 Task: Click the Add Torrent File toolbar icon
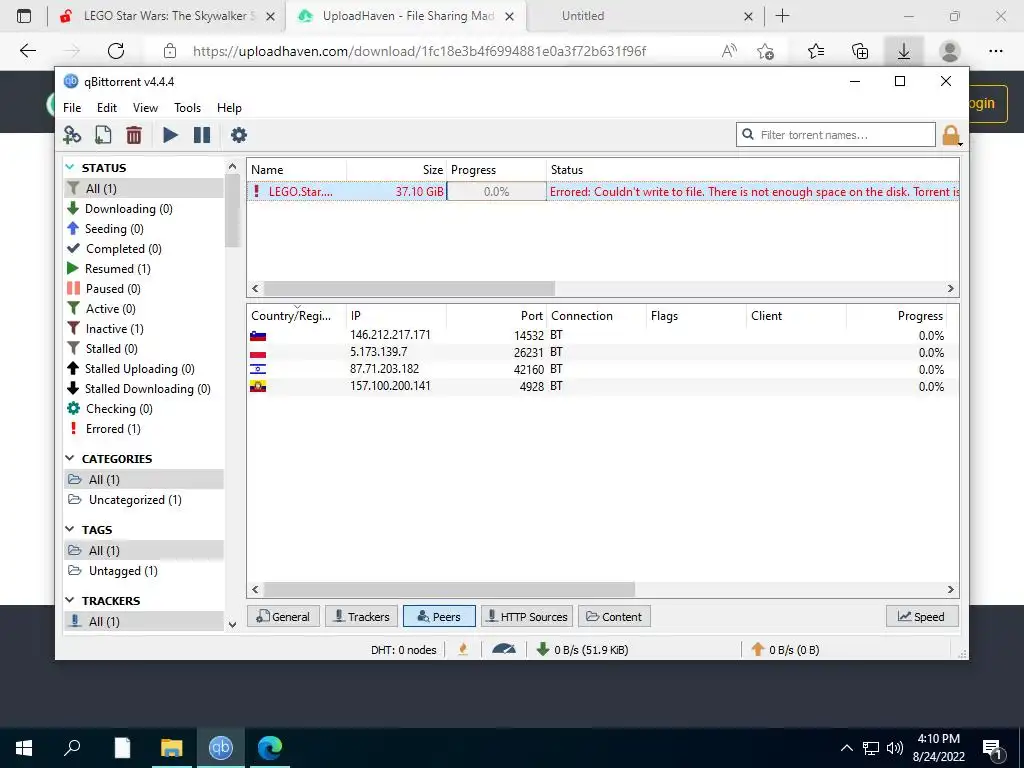tap(103, 135)
